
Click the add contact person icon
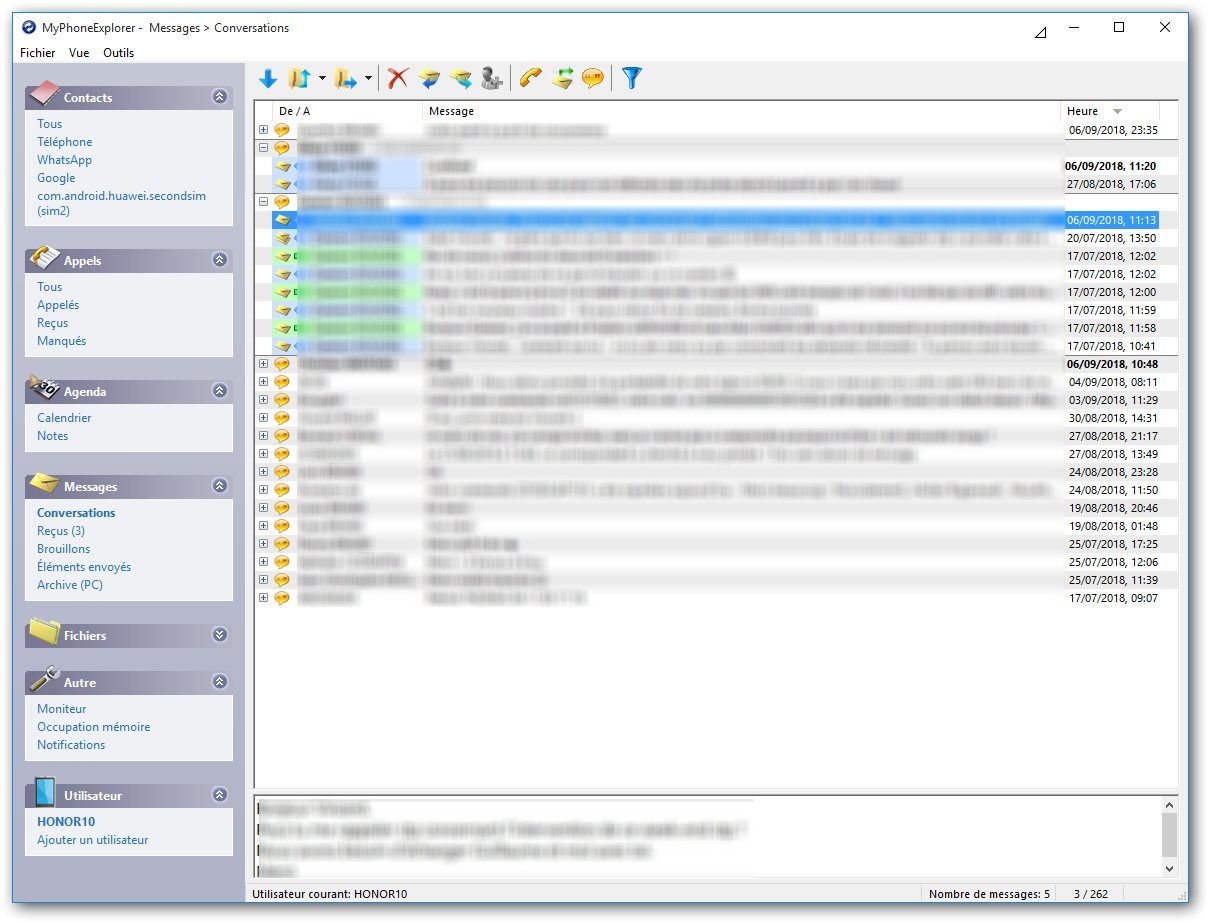click(491, 78)
